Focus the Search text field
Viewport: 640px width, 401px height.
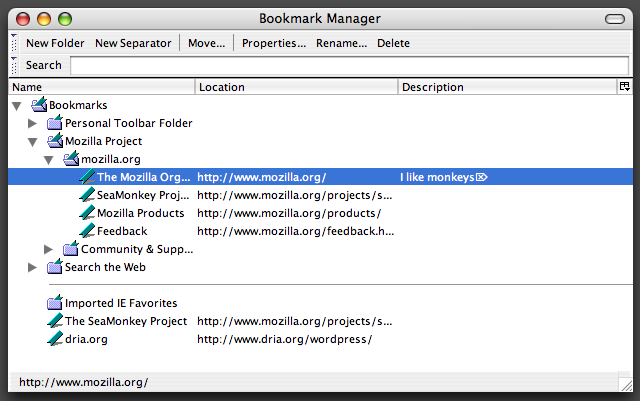pyautogui.click(x=349, y=66)
